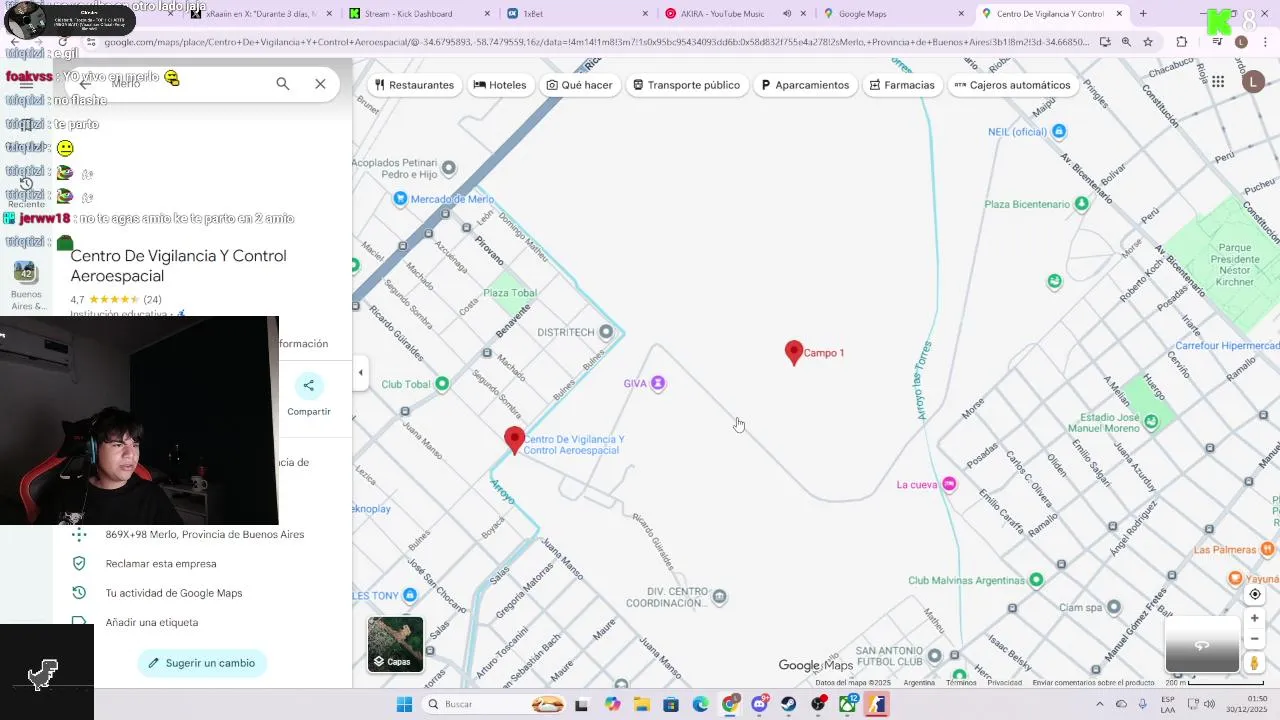Bookmark this page with star icon
This screenshot has height=720, width=1280.
1148,42
